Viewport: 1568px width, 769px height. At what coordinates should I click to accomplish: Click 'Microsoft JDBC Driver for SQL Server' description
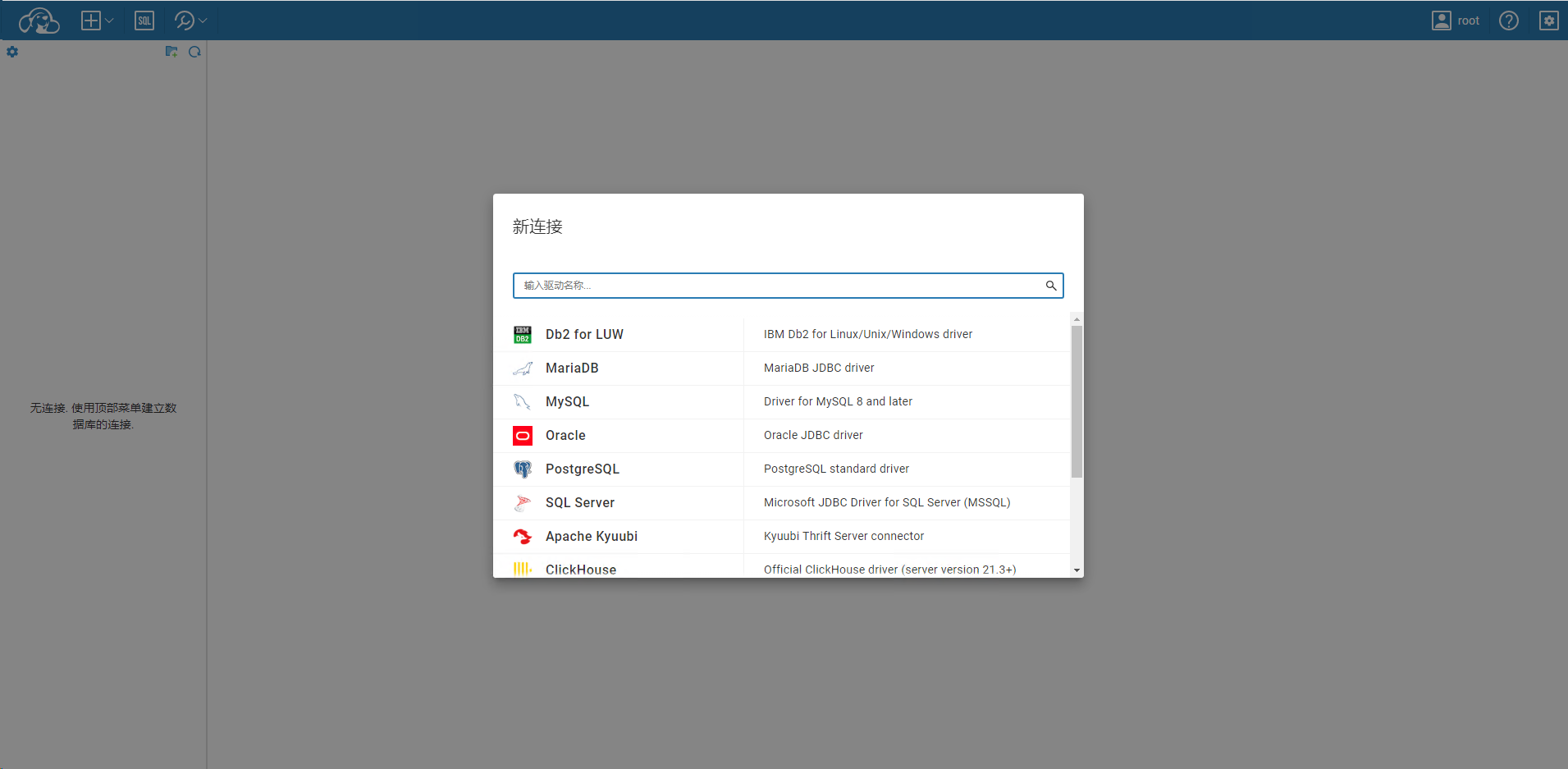tap(887, 502)
